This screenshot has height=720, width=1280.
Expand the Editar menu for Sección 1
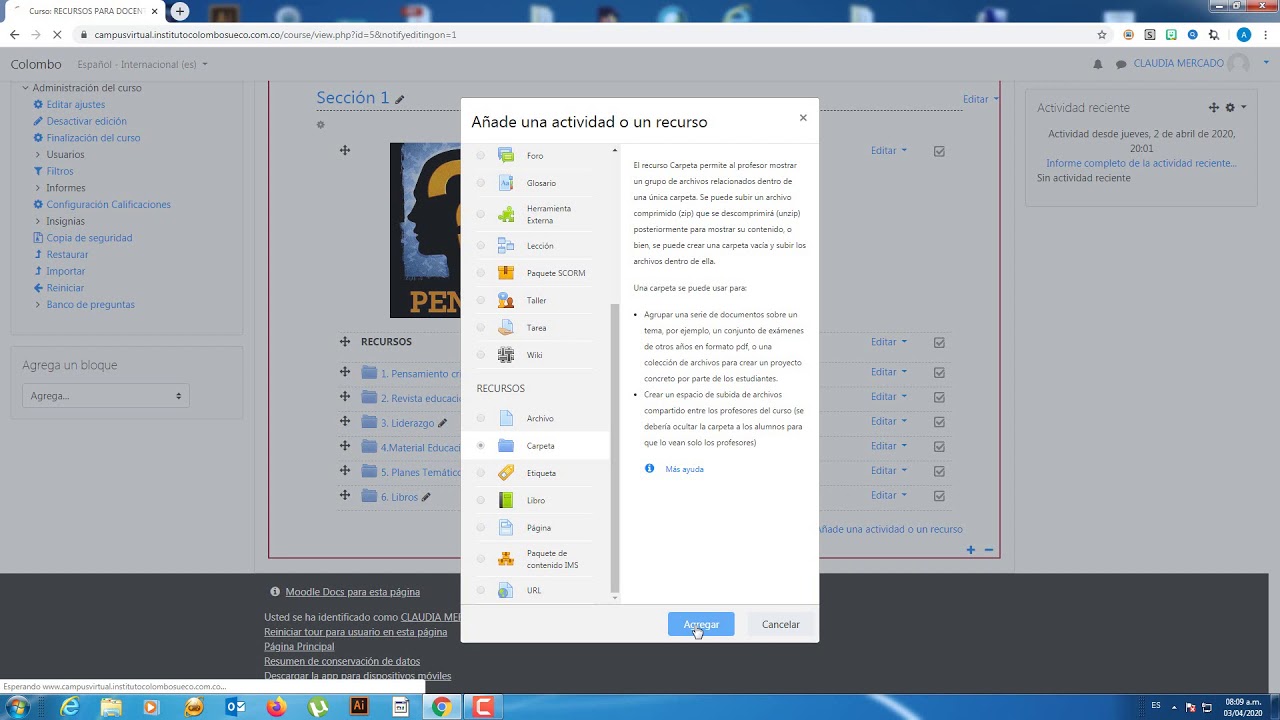pyautogui.click(x=980, y=99)
